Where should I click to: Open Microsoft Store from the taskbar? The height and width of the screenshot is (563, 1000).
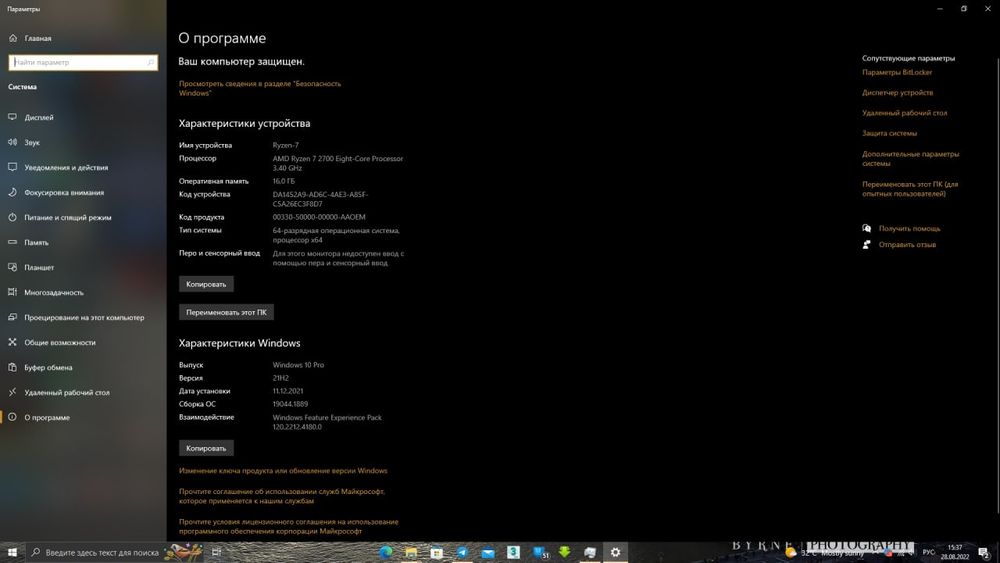[x=437, y=552]
